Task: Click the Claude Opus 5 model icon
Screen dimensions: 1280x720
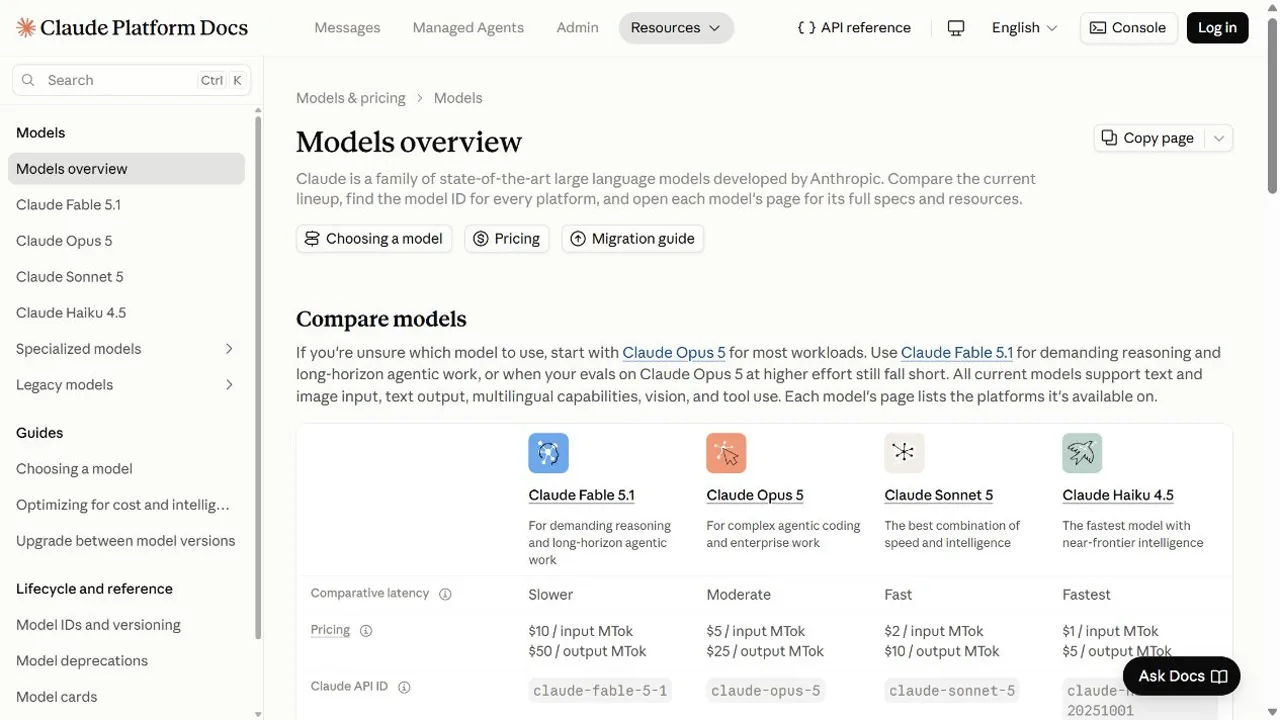Action: (x=726, y=453)
